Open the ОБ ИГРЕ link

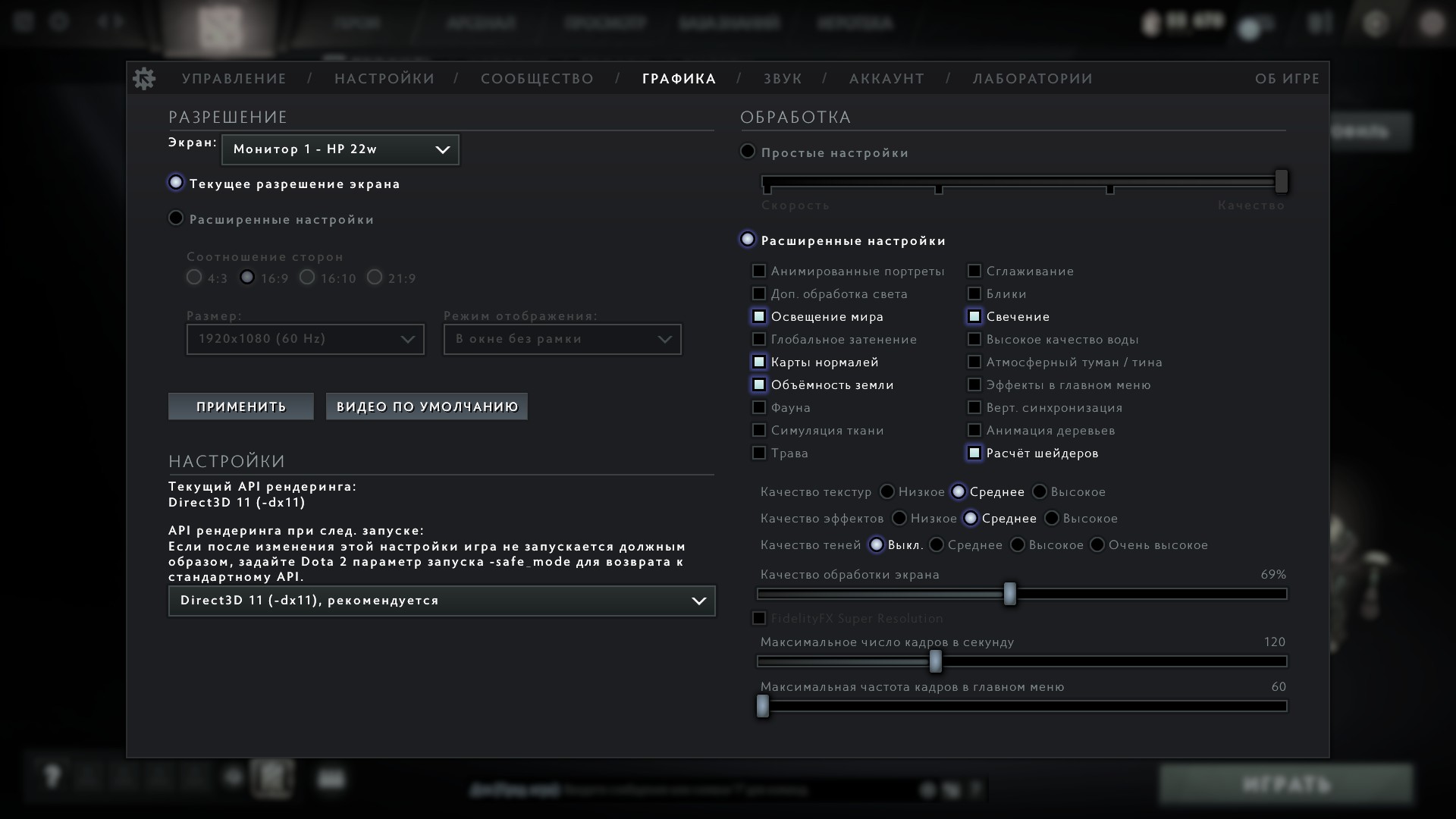(1287, 79)
